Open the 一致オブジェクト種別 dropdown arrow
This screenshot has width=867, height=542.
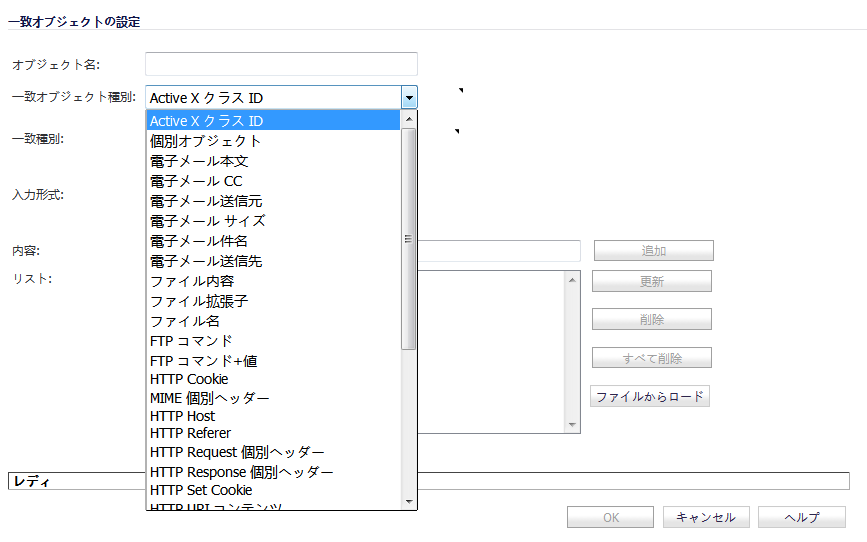[x=409, y=98]
